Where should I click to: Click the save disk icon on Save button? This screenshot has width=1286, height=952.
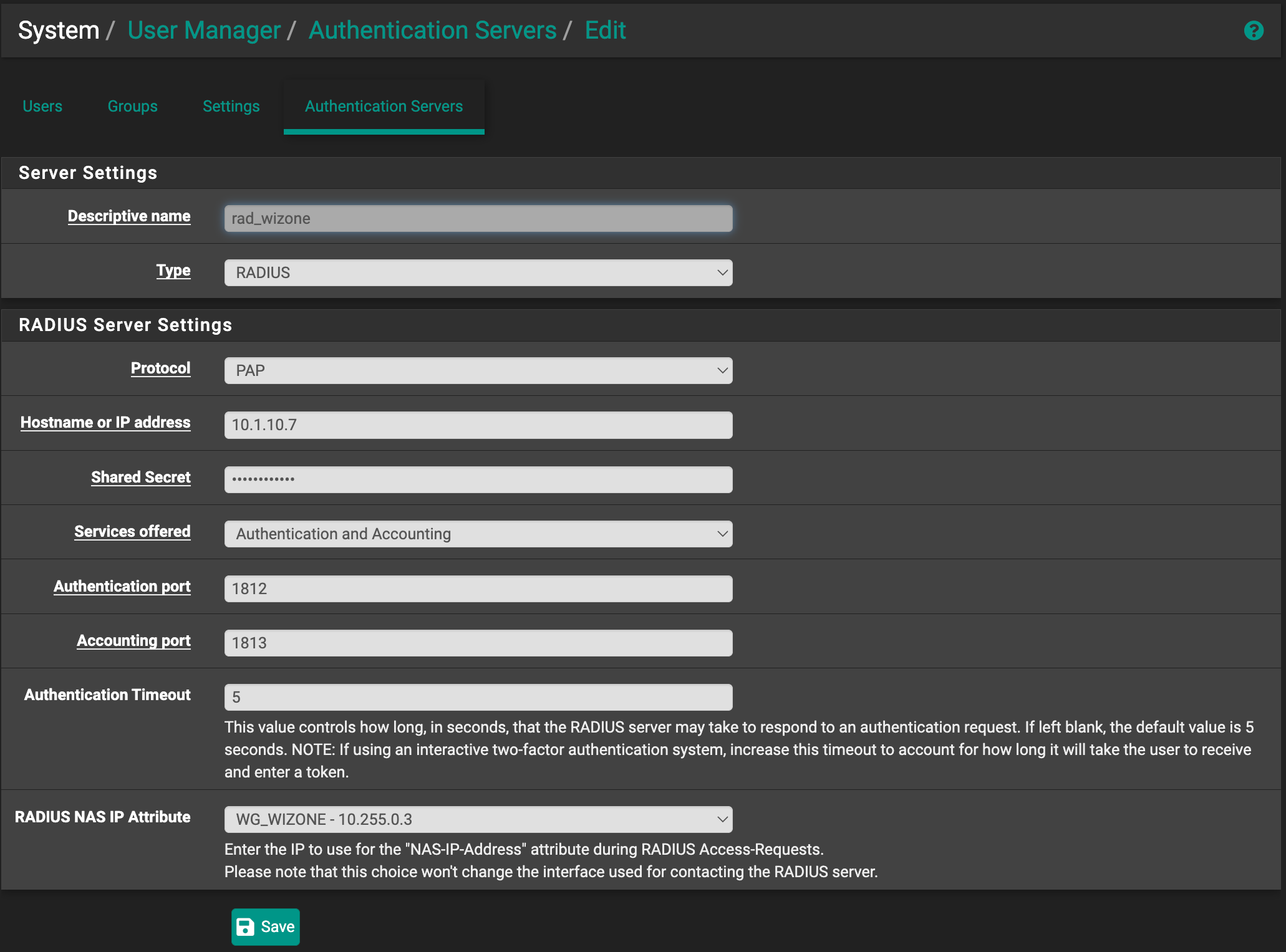(246, 927)
